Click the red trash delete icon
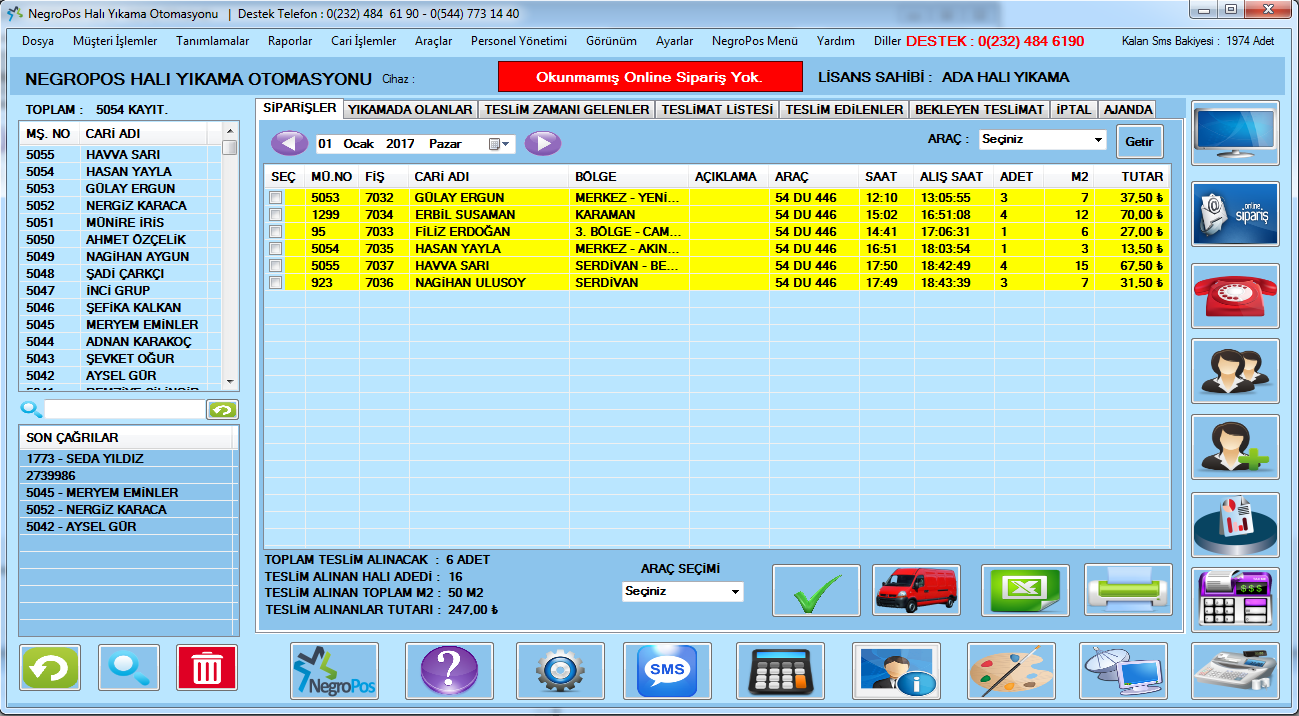The height and width of the screenshot is (716, 1299). coord(207,667)
